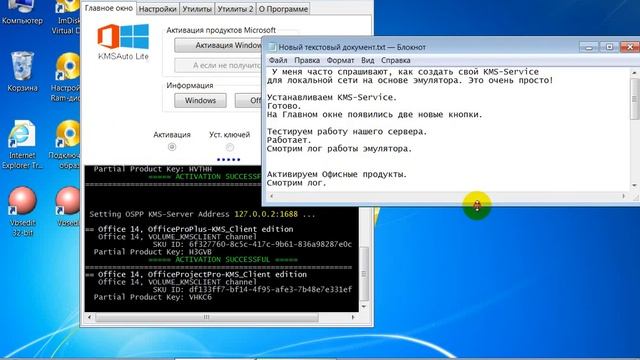The height and width of the screenshot is (360, 640).
Task: Minimize the Notepad window
Action: tap(589, 47)
